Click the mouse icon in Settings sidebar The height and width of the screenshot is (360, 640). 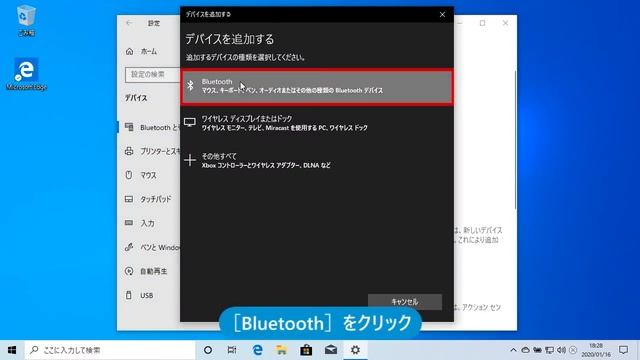(x=129, y=175)
